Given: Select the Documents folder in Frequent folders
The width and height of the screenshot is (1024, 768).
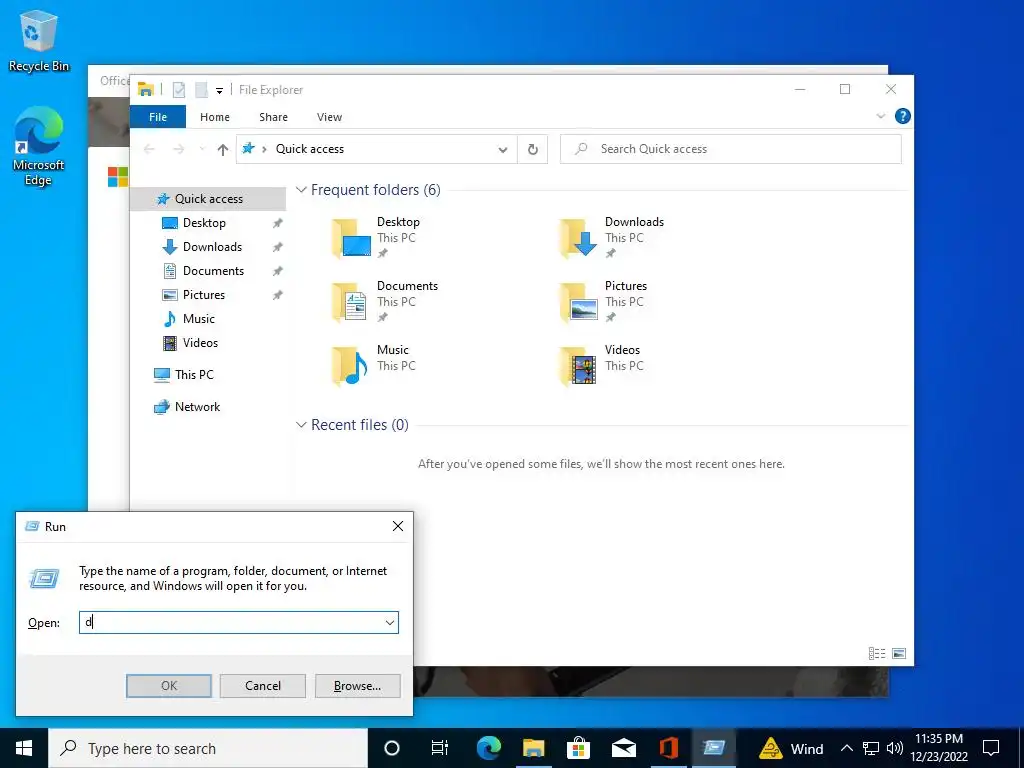Looking at the screenshot, I should click(384, 302).
